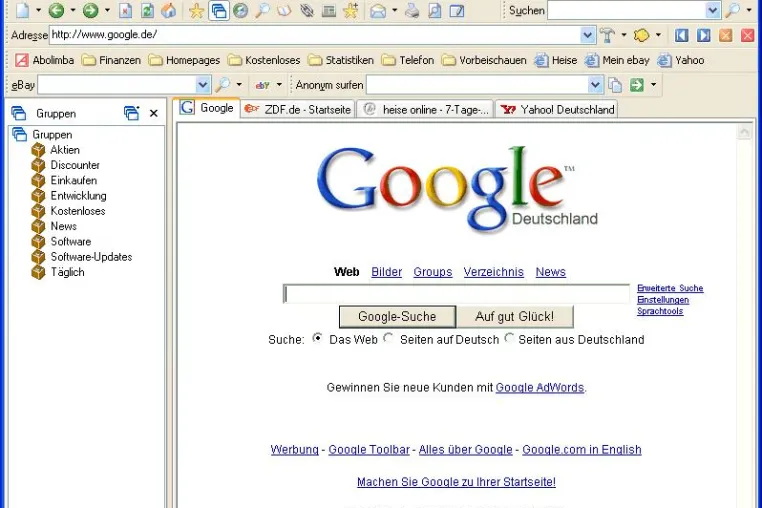Reload the page with the refresh icon
This screenshot has width=762, height=508.
[x=147, y=10]
